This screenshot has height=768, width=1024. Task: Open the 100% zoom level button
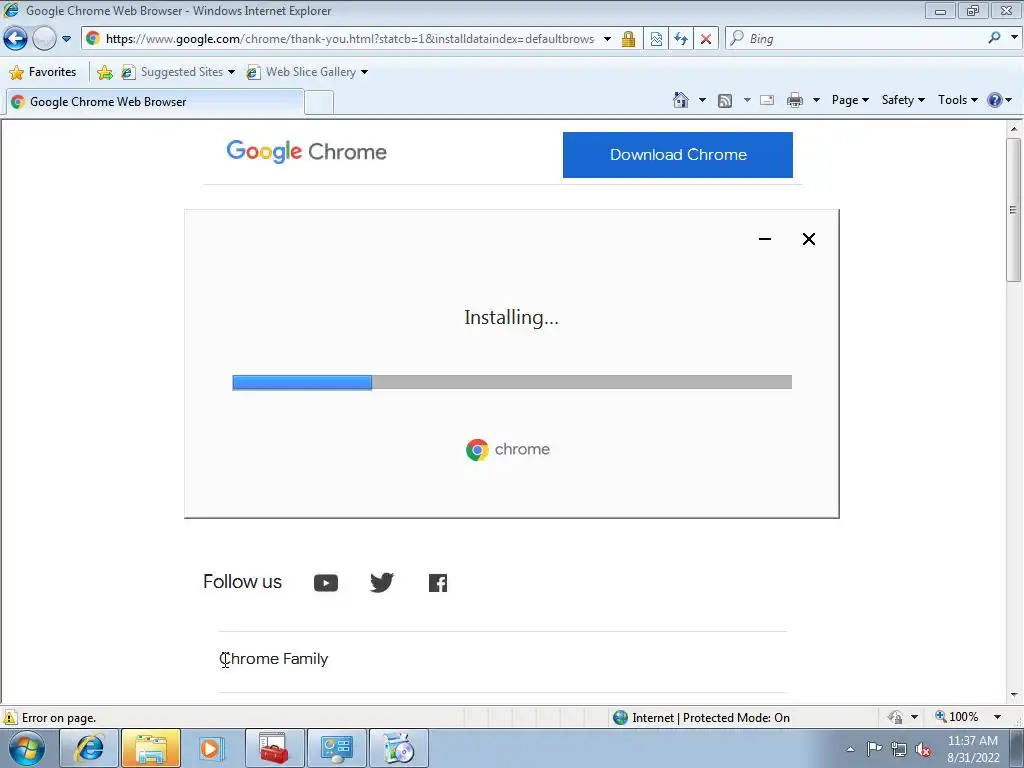coord(956,717)
